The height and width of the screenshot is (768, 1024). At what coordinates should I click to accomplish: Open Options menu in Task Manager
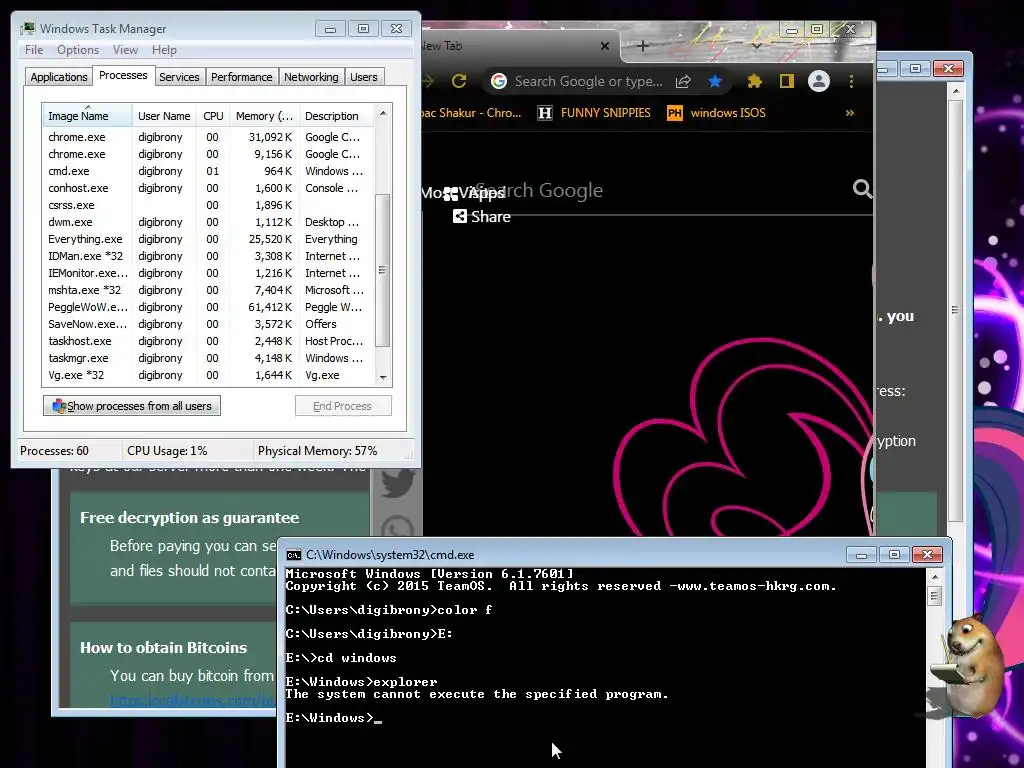(x=78, y=50)
